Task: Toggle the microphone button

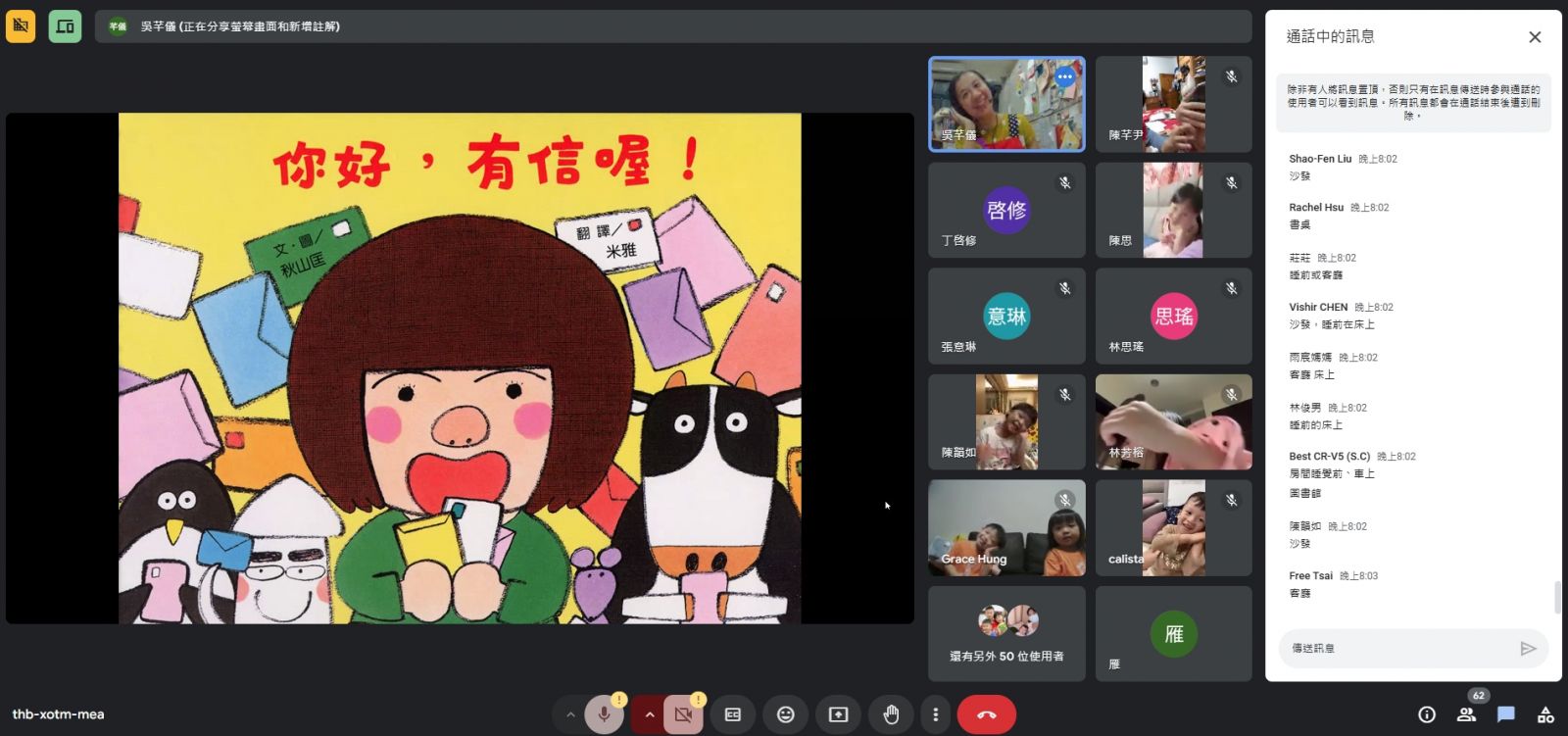Action: pos(604,715)
